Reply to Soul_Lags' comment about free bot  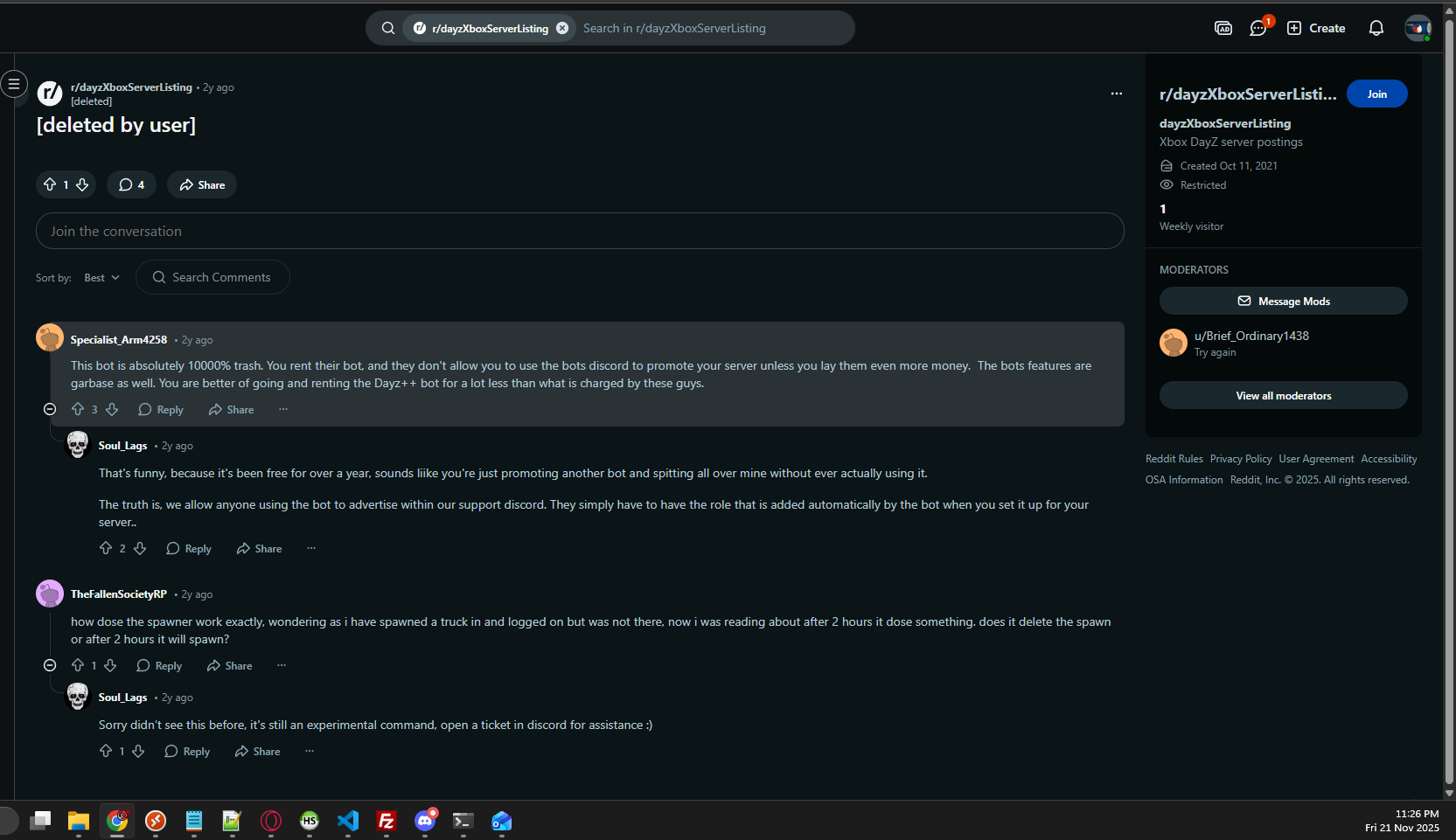pyautogui.click(x=189, y=548)
